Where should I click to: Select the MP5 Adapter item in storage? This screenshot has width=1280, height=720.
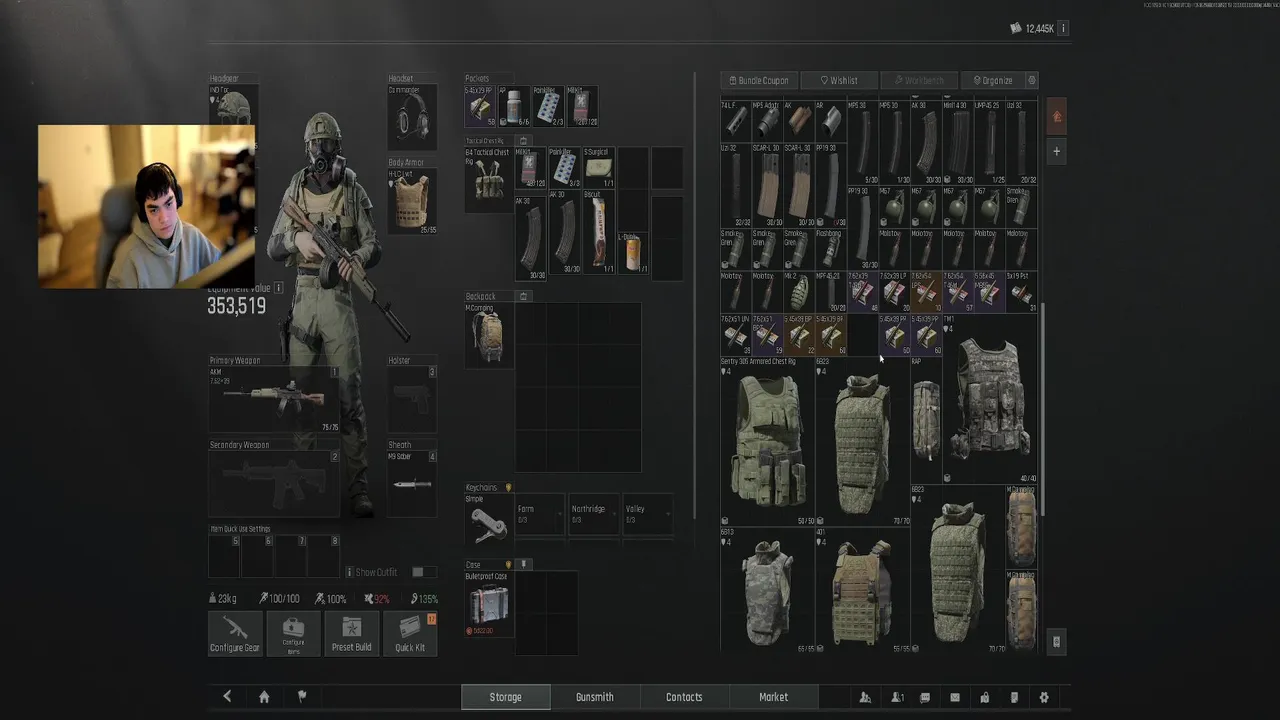coord(766,120)
